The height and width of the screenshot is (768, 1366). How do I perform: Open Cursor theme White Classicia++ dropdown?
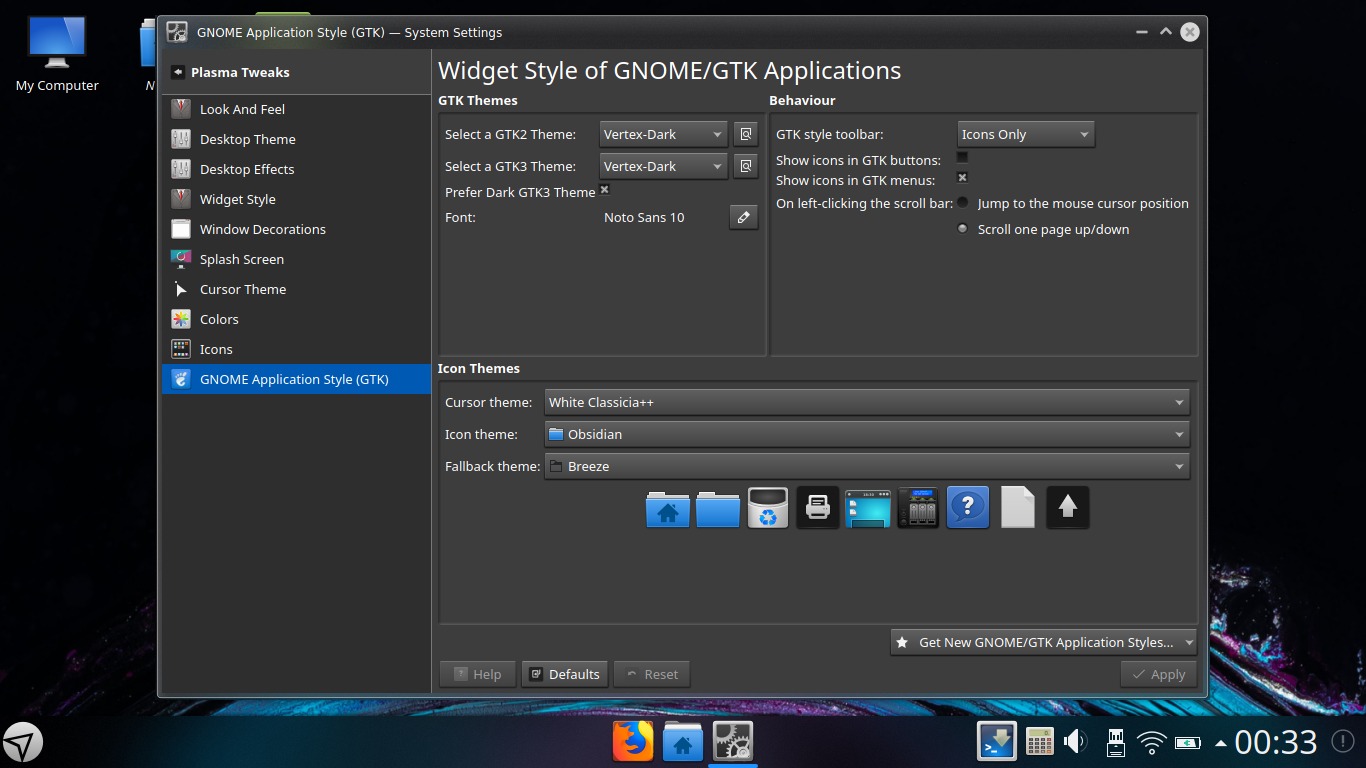tap(867, 402)
